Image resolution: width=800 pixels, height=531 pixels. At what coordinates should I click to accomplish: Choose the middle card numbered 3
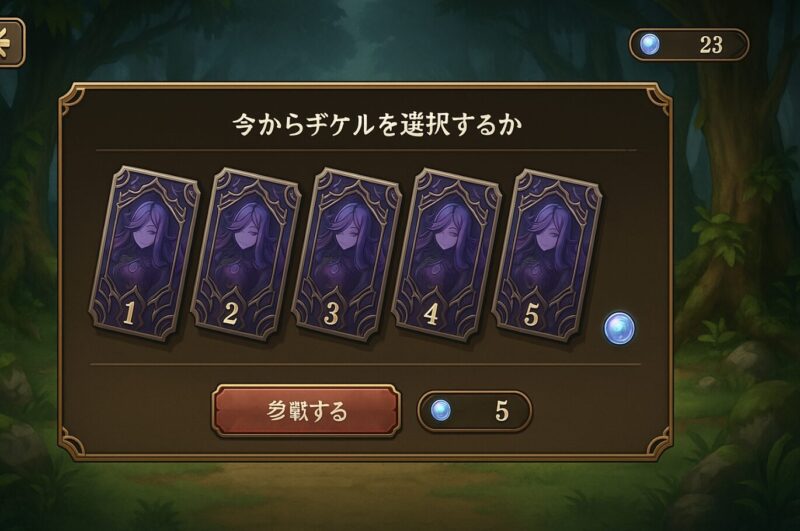[347, 254]
